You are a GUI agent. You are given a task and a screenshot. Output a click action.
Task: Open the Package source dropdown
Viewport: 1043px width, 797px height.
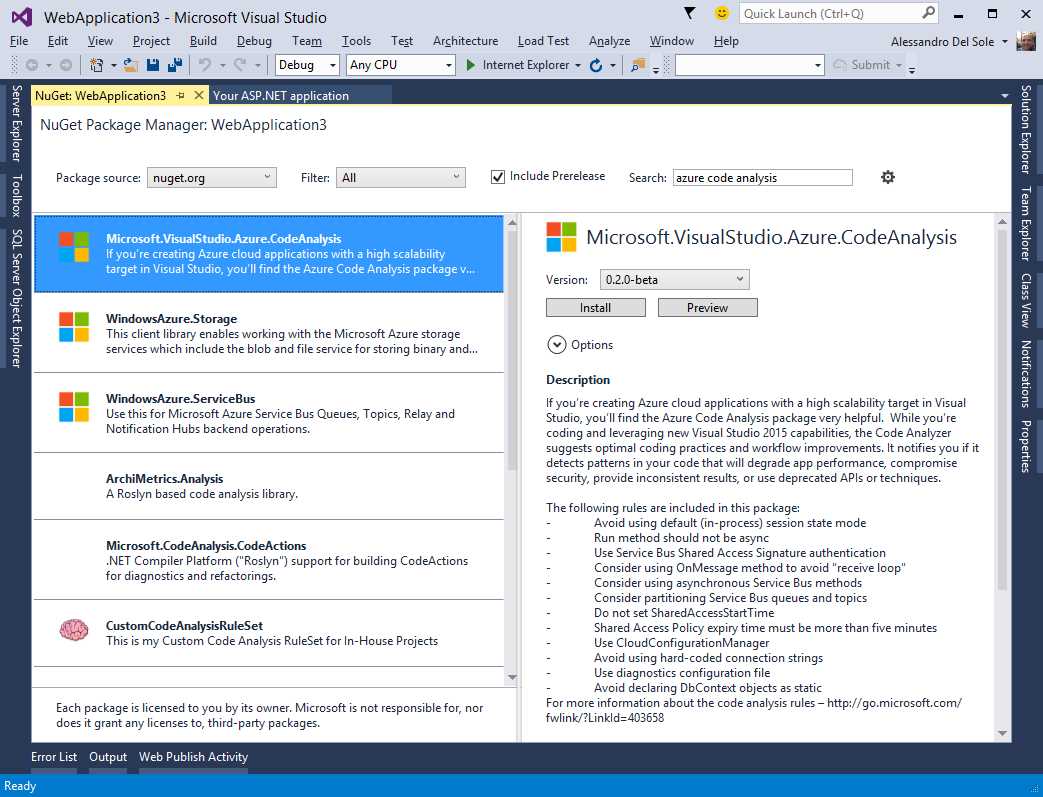tap(211, 176)
